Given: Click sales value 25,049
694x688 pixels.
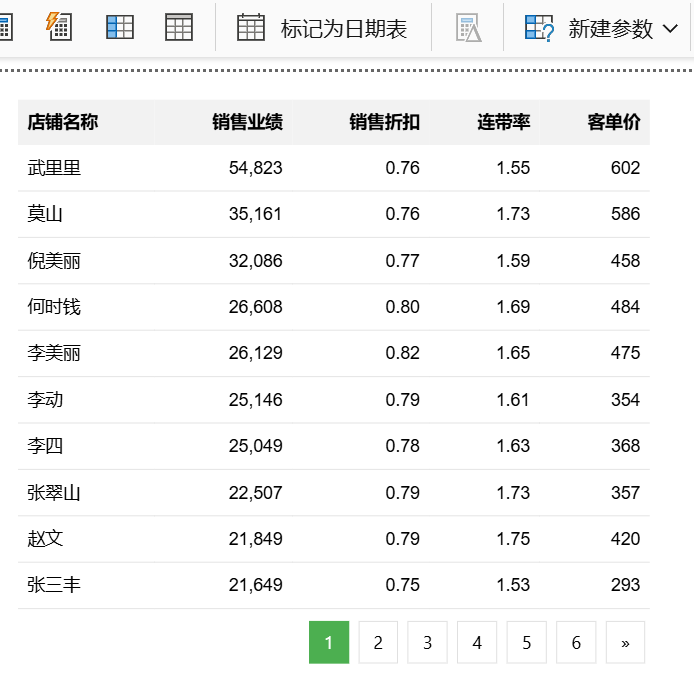Looking at the screenshot, I should point(255,446).
